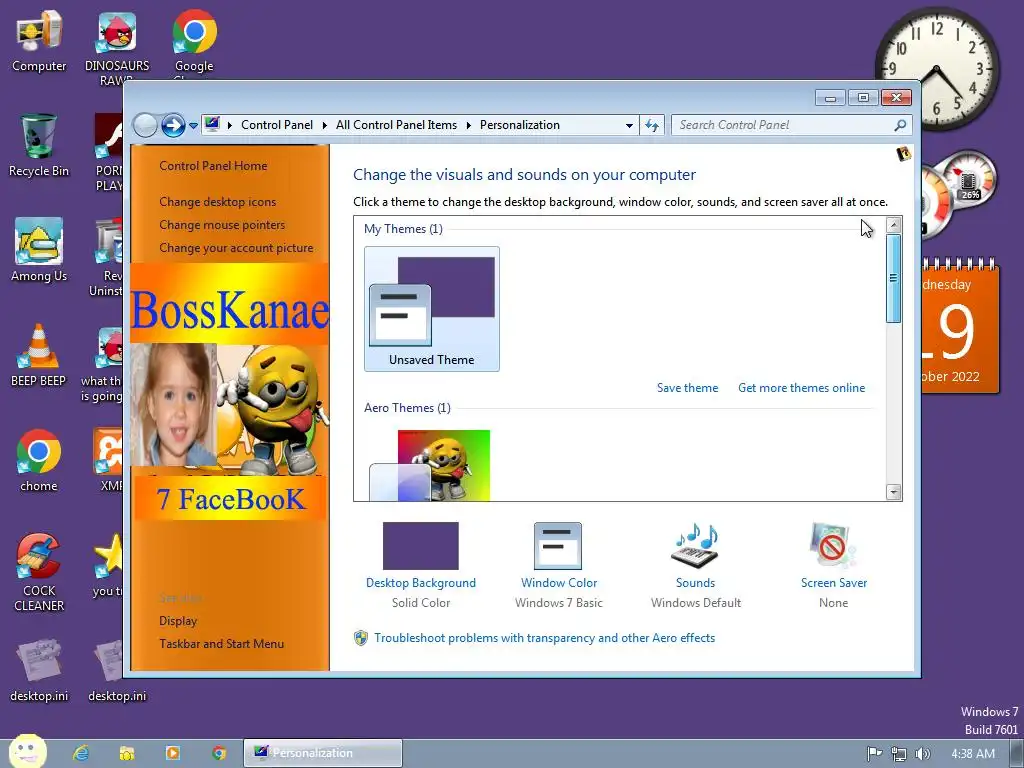The height and width of the screenshot is (768, 1024).
Task: Click the Window Color text link
Action: pyautogui.click(x=559, y=583)
